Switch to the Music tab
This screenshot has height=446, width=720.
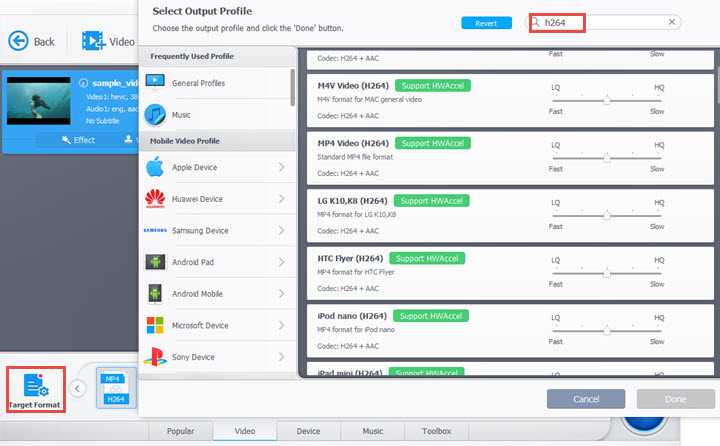pyautogui.click(x=372, y=431)
